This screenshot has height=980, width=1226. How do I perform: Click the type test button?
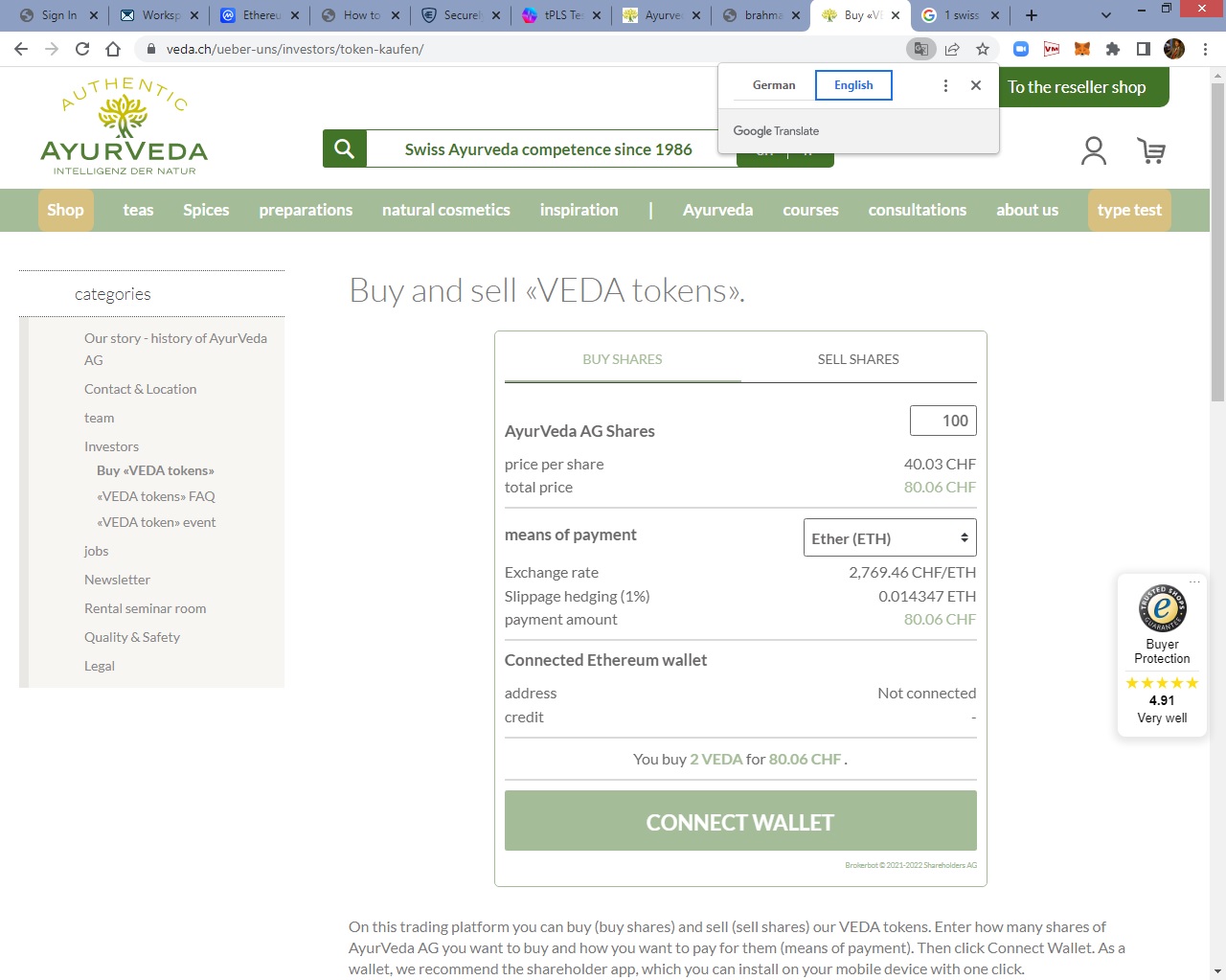point(1129,210)
